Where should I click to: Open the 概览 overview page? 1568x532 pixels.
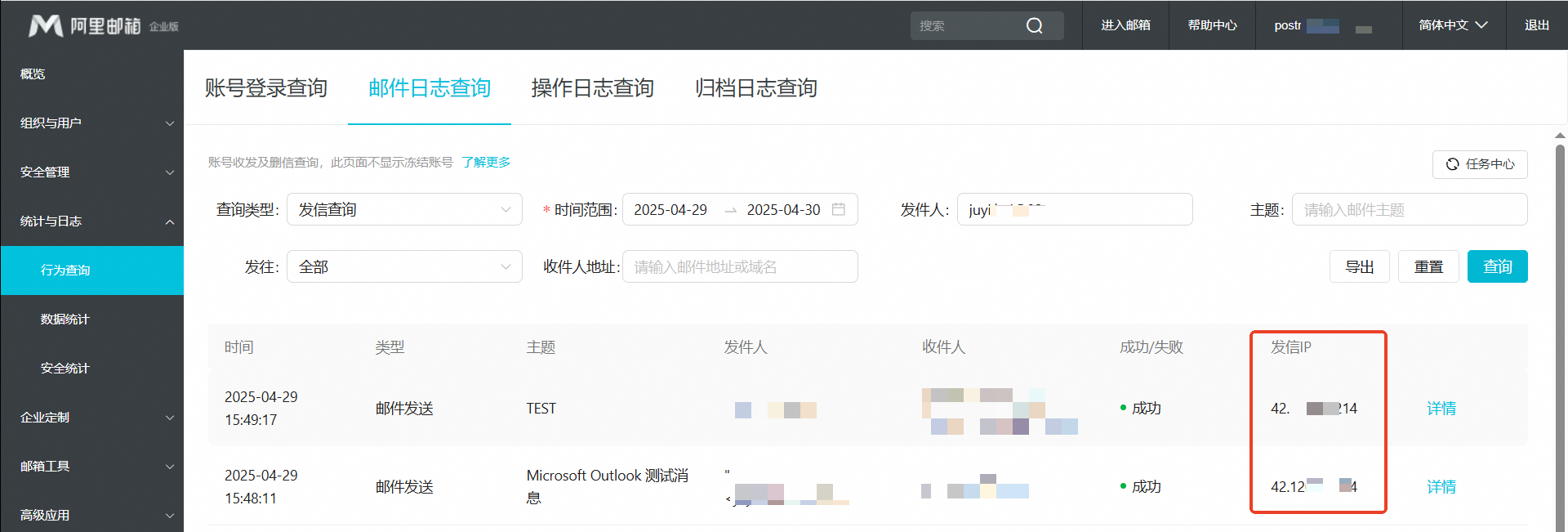[x=33, y=74]
